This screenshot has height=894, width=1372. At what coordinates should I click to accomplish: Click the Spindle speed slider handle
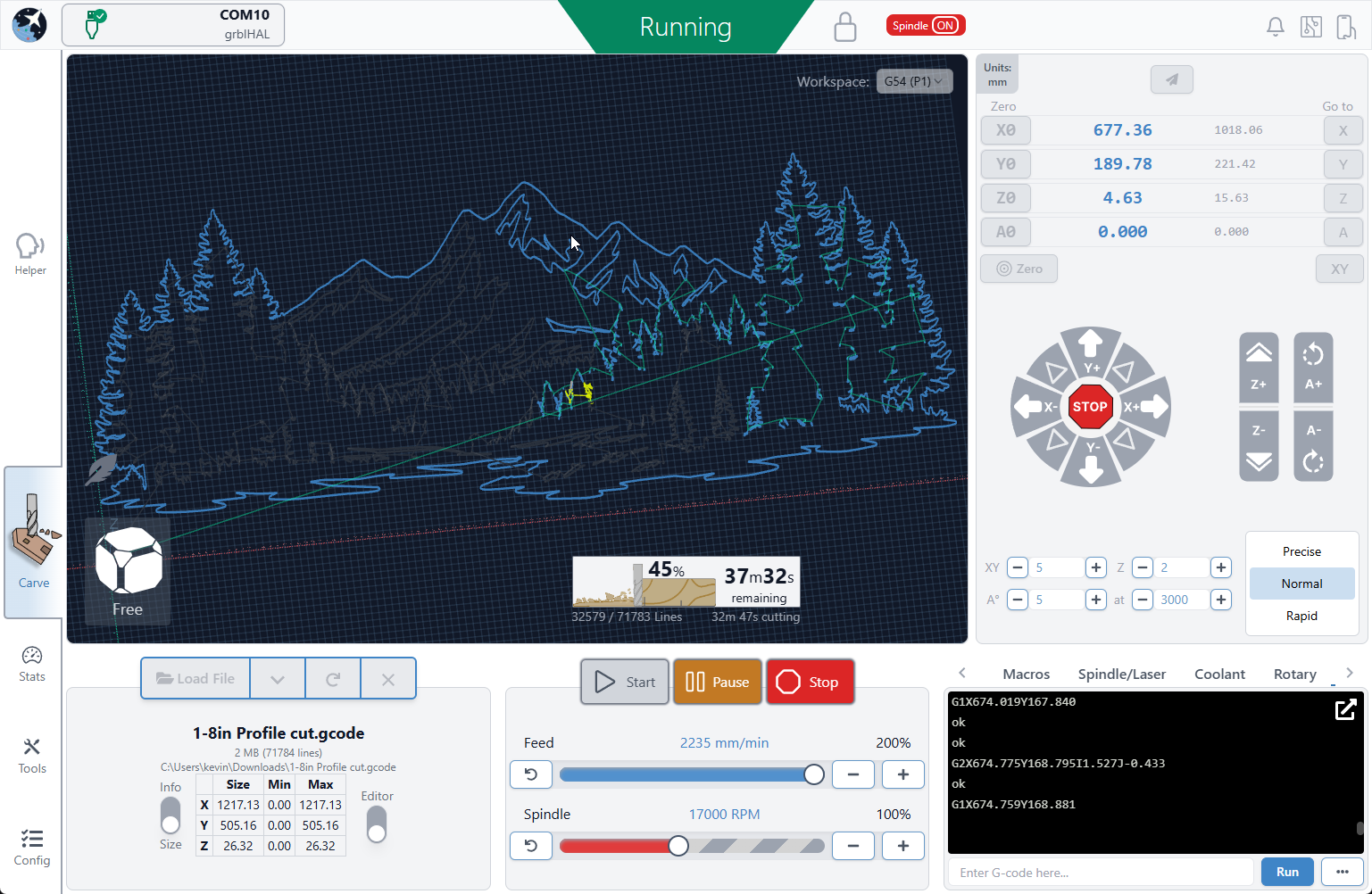(x=678, y=846)
